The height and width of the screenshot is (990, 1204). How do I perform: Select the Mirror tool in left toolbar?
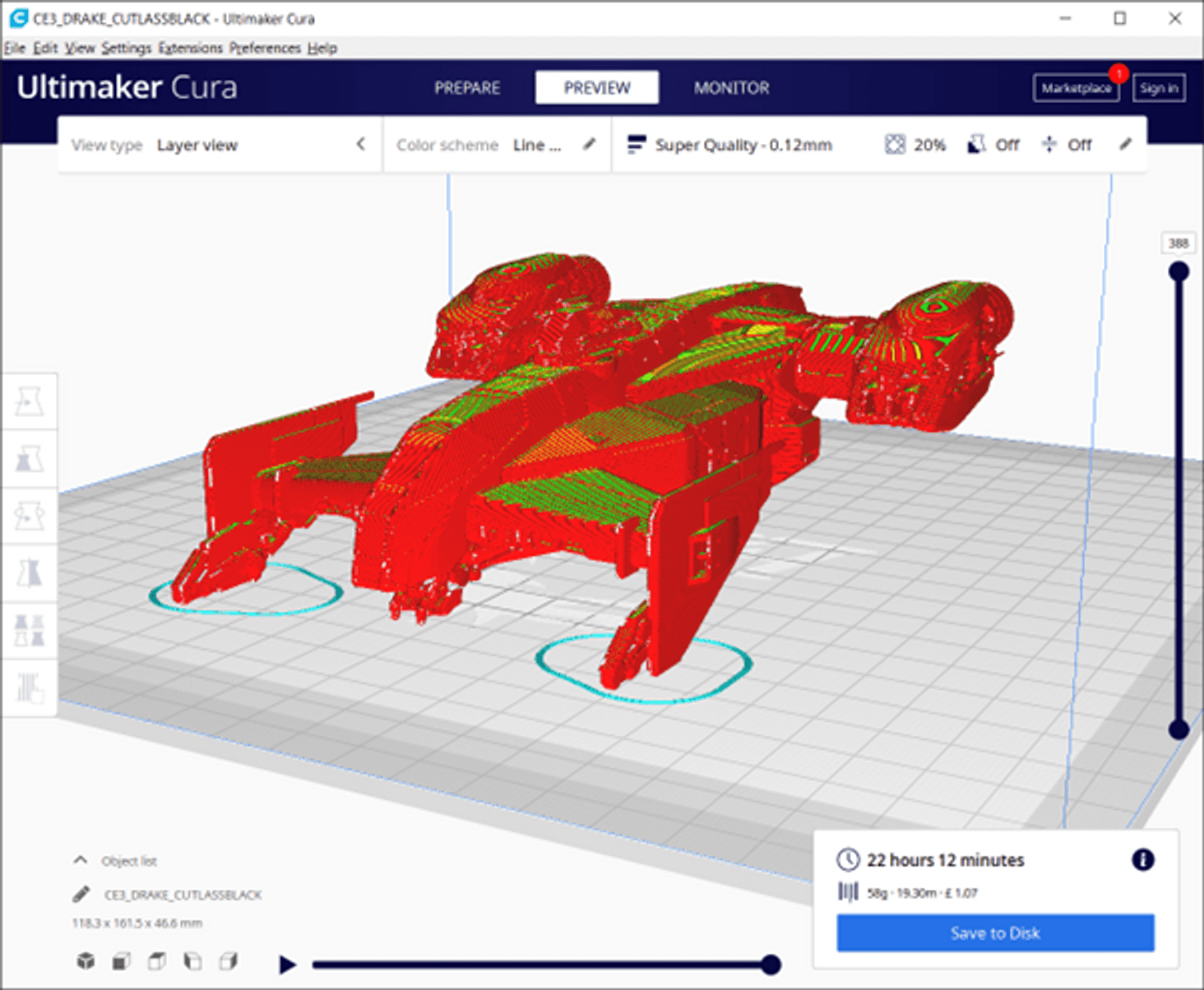coord(29,573)
